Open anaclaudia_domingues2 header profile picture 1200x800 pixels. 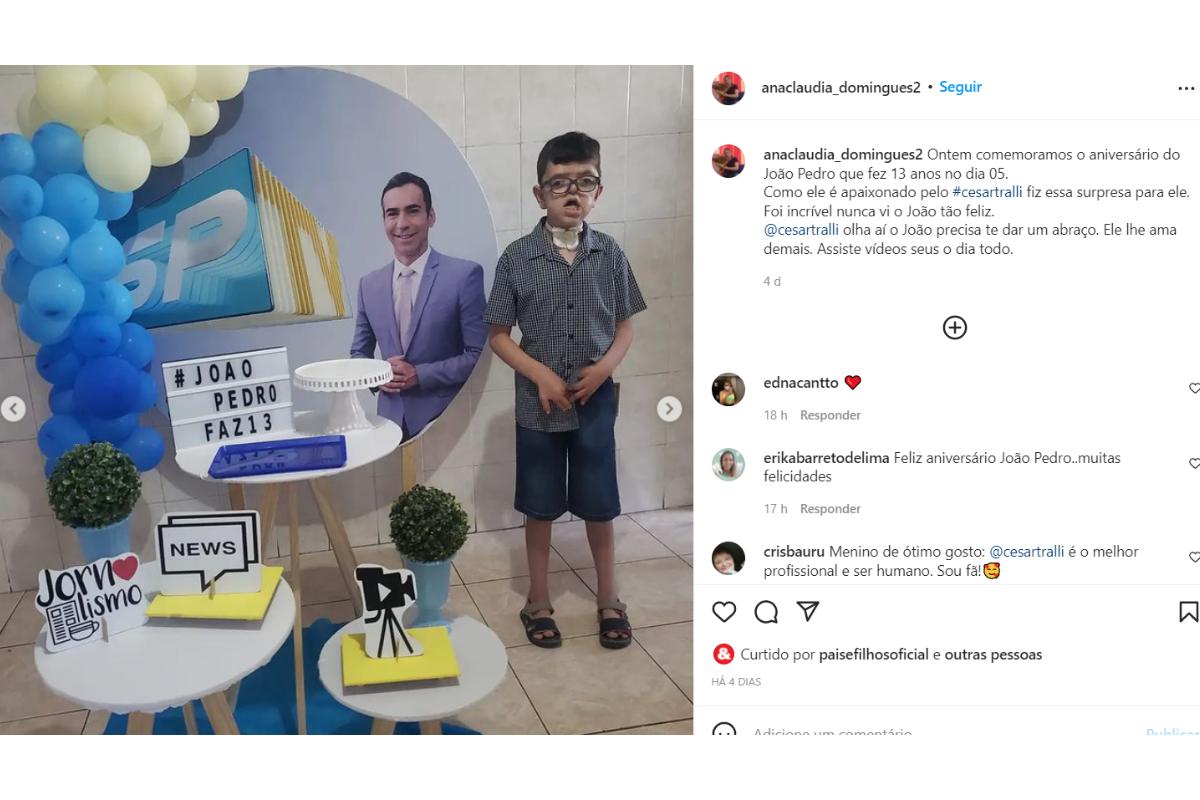728,88
